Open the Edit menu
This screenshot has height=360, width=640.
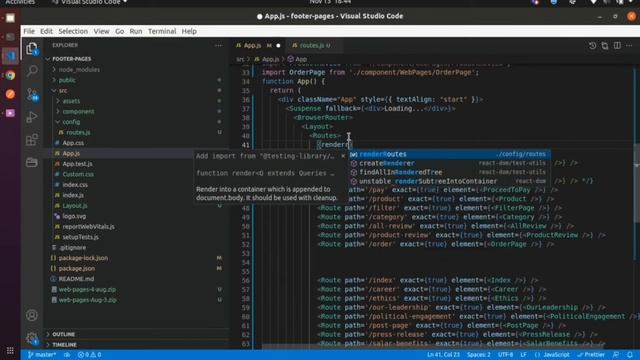pos(46,31)
